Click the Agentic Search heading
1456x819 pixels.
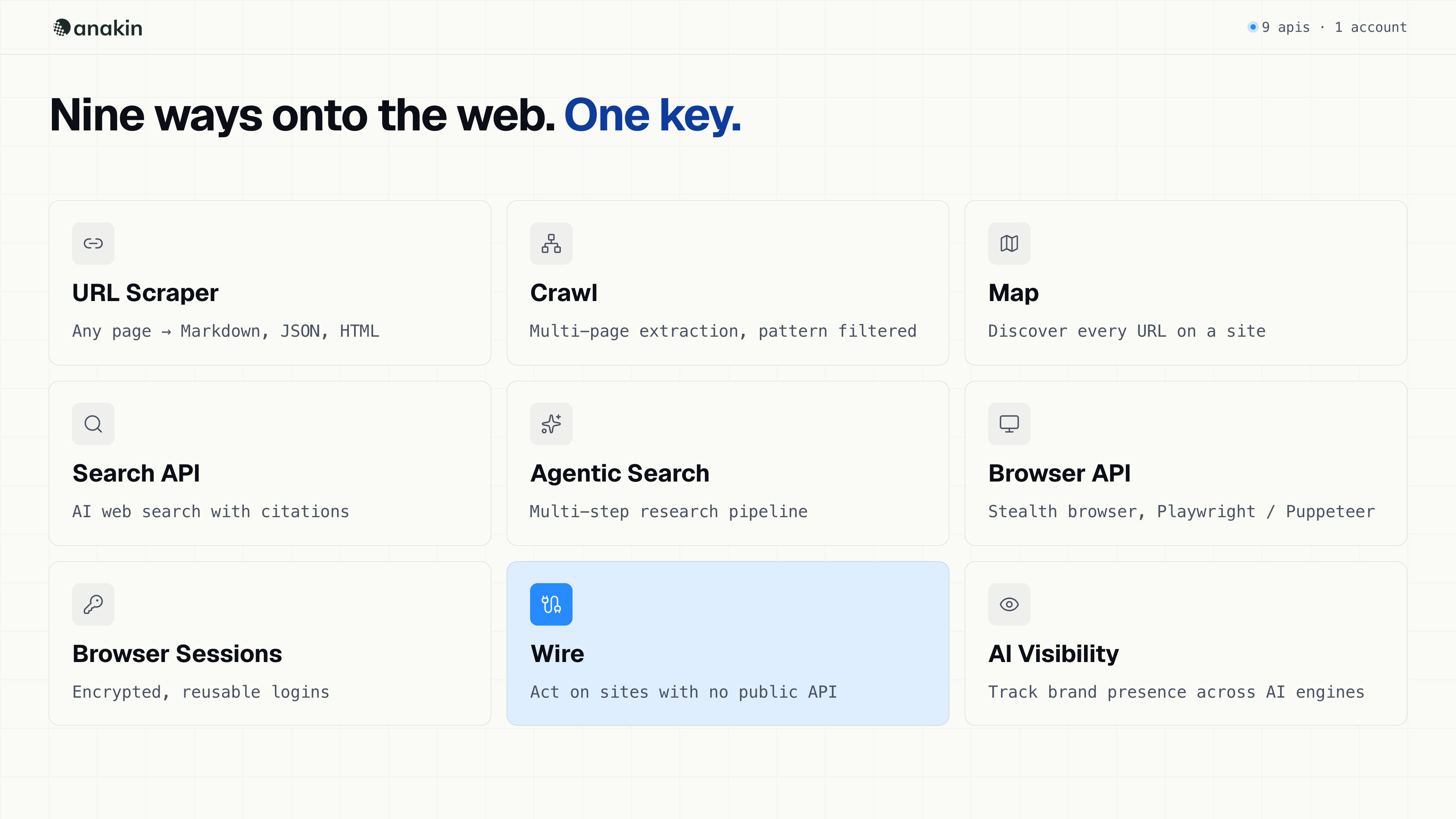(x=620, y=473)
